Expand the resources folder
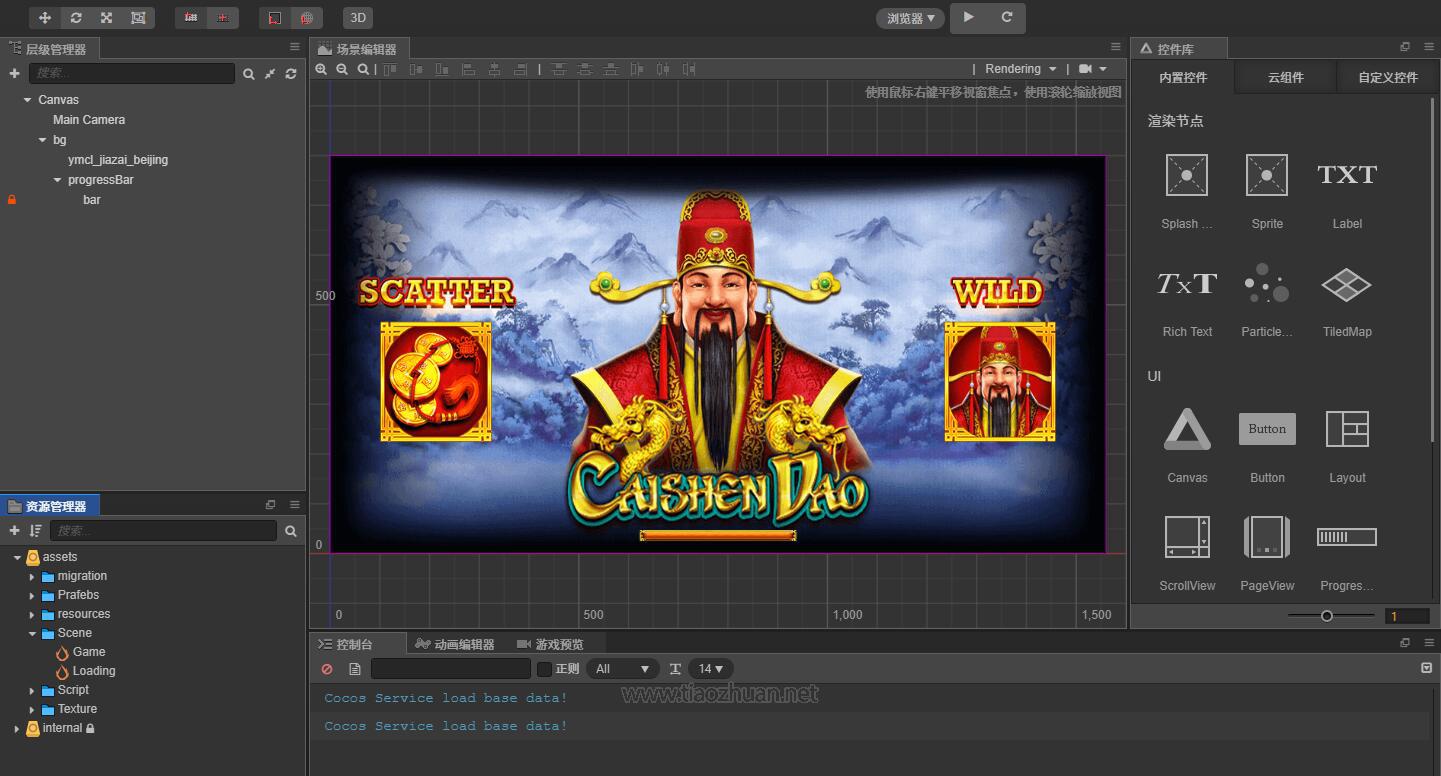The height and width of the screenshot is (776, 1441). coord(32,615)
